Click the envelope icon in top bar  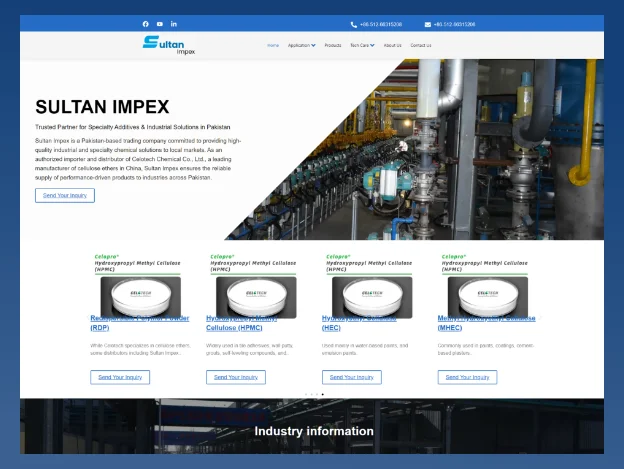428,24
